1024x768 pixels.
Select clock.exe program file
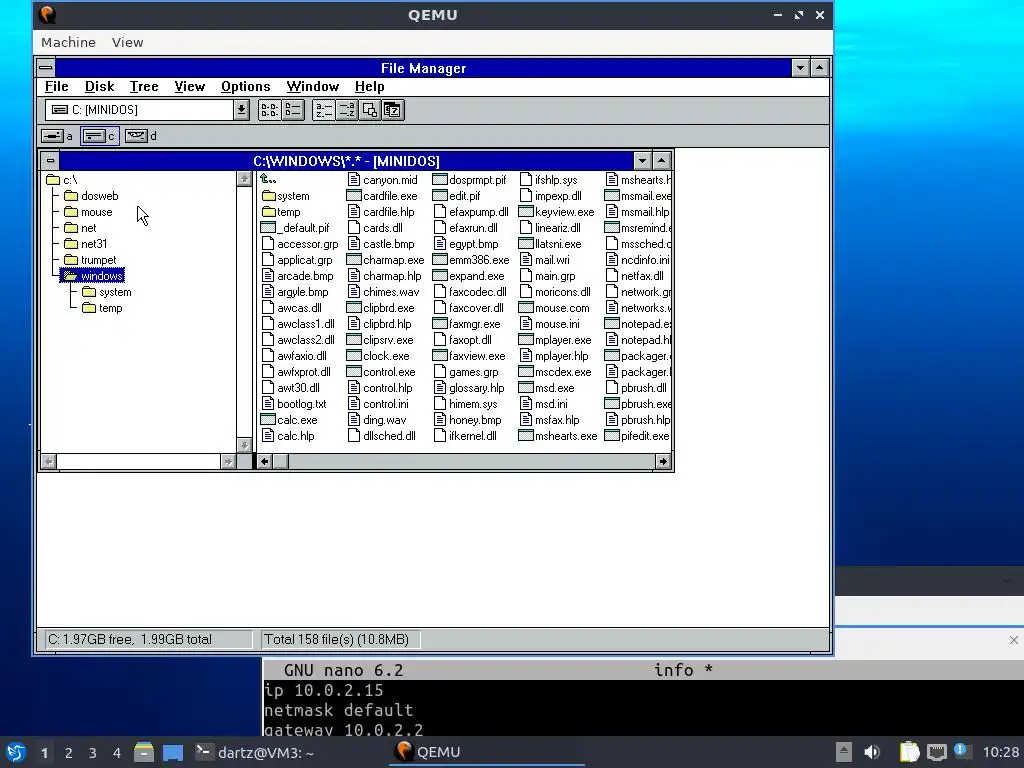(378, 356)
